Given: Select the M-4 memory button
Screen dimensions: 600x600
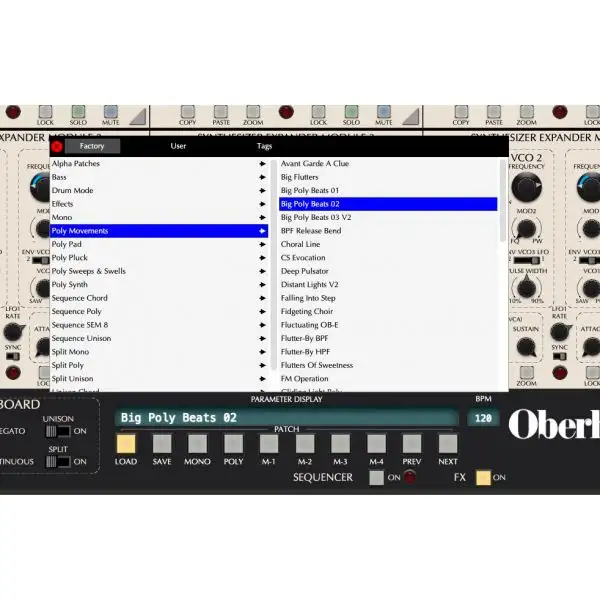Looking at the screenshot, I should coord(376,443).
